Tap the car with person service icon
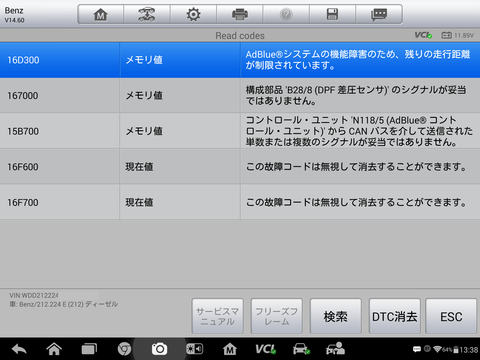This screenshot has height=360, width=480. click(x=335, y=349)
